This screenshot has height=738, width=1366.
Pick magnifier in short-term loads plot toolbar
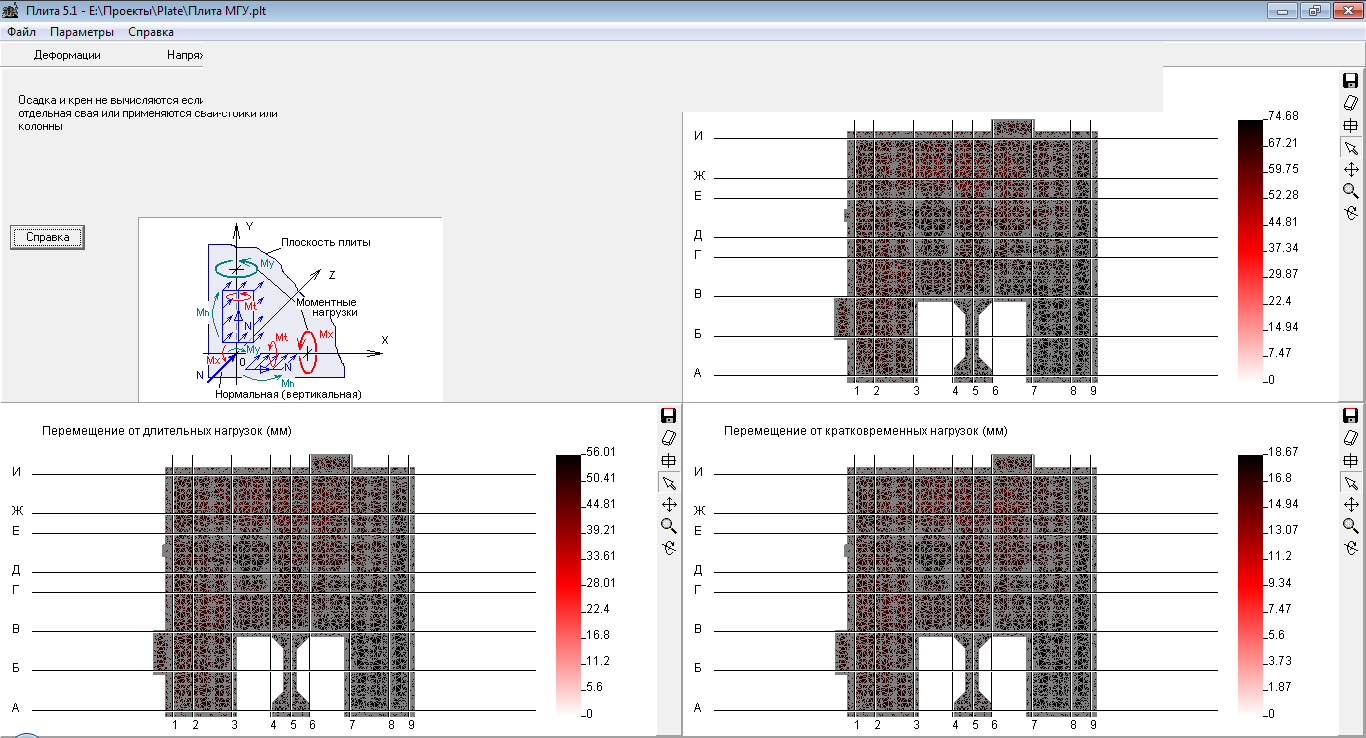[x=1351, y=526]
